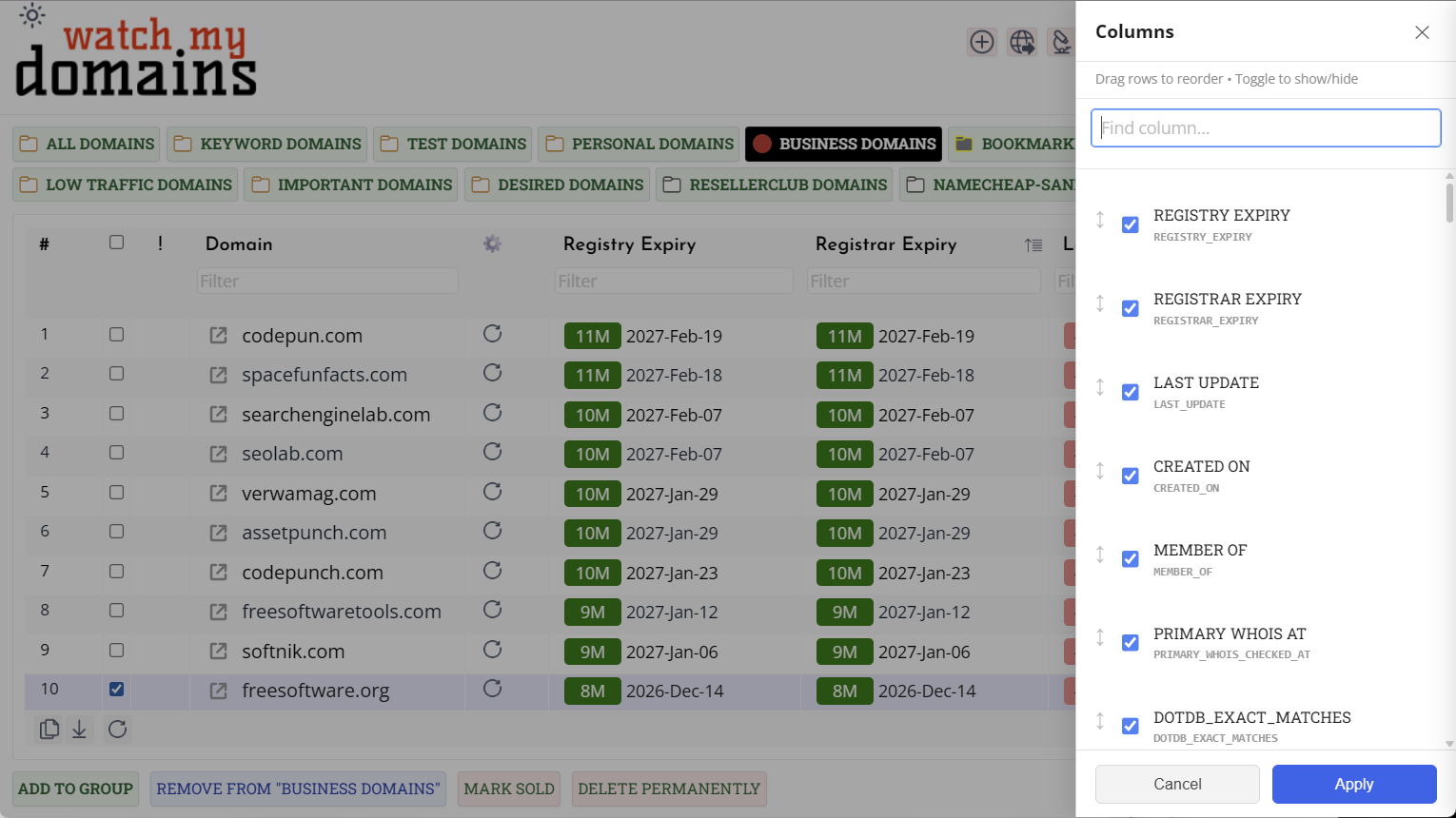Image resolution: width=1456 pixels, height=818 pixels.
Task: Click the copy icon below the table
Action: 49,729
